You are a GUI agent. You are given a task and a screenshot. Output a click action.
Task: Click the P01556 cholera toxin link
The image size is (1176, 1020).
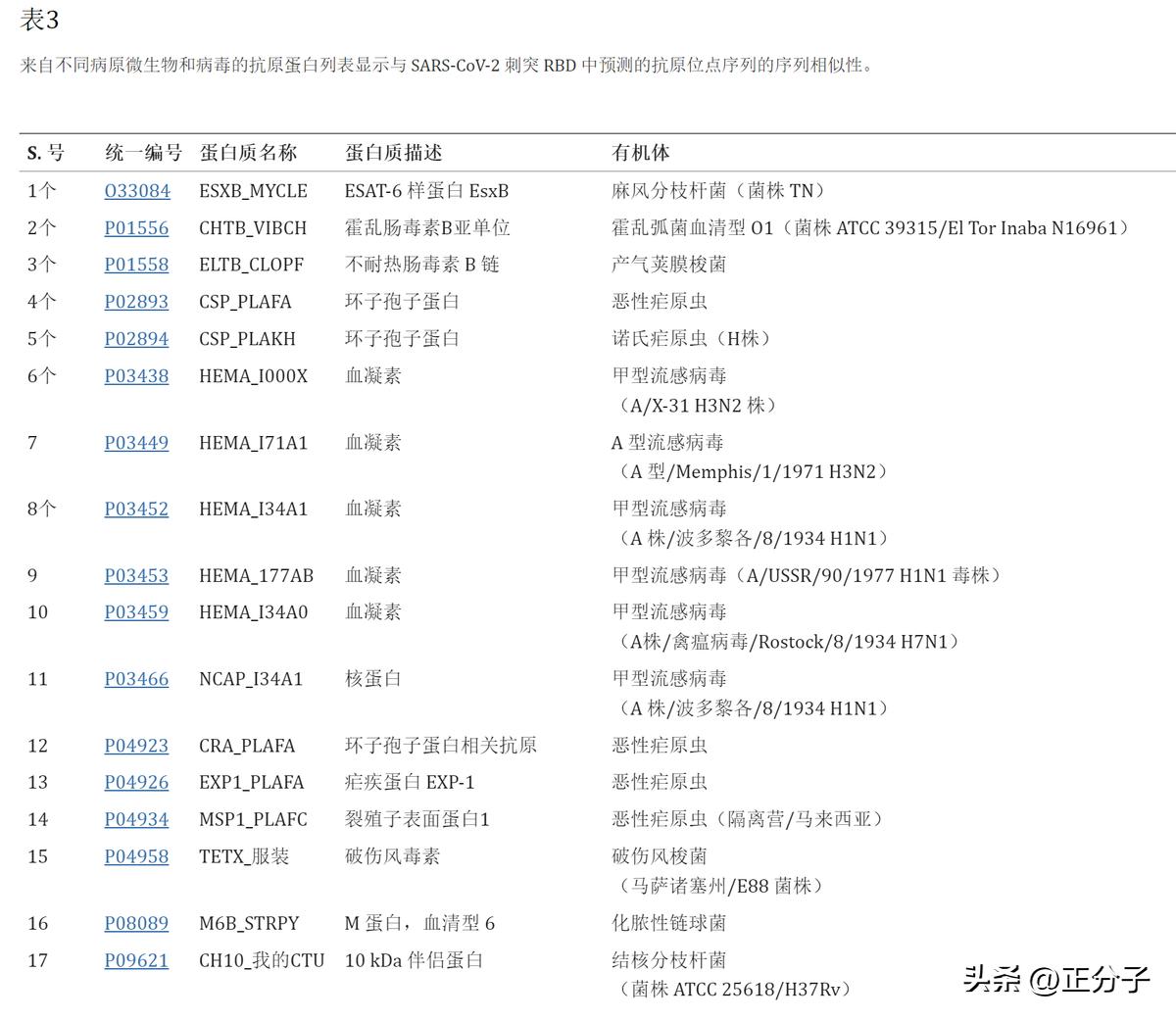[x=136, y=227]
